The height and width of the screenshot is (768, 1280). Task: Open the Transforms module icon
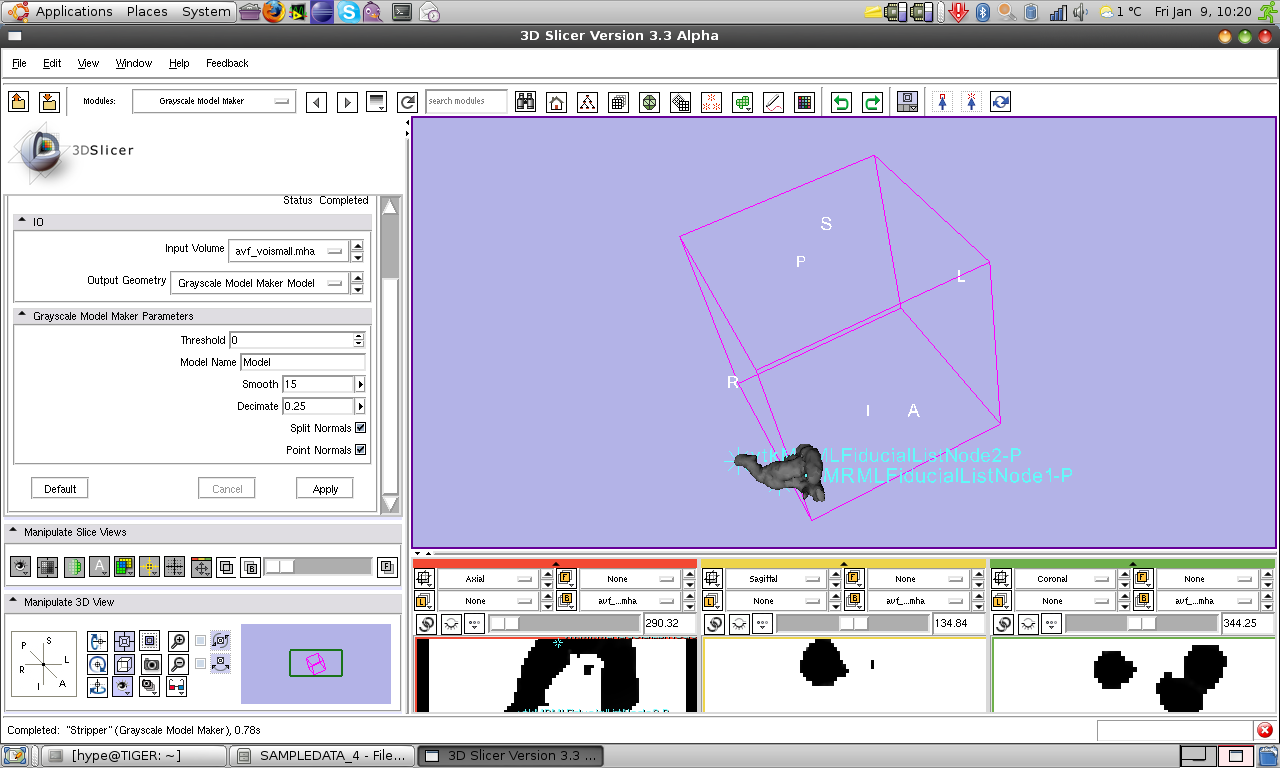(x=681, y=102)
